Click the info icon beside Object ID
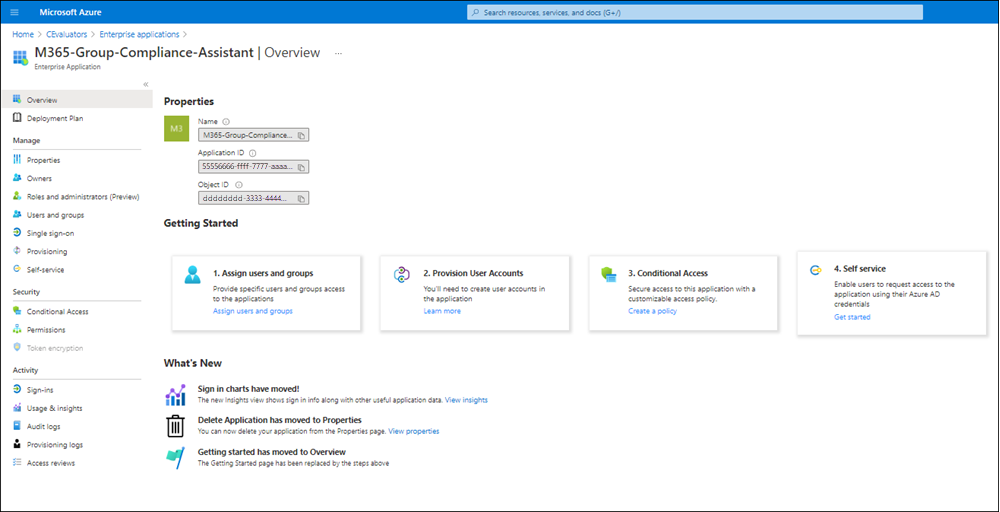The width and height of the screenshot is (1000, 512). click(x=239, y=184)
